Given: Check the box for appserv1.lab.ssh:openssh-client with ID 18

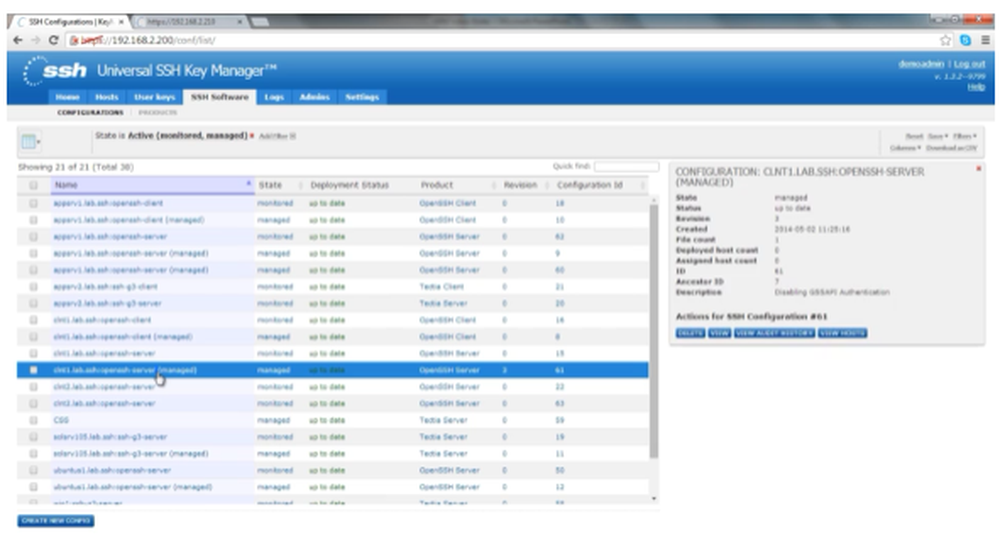Looking at the screenshot, I should (33, 203).
